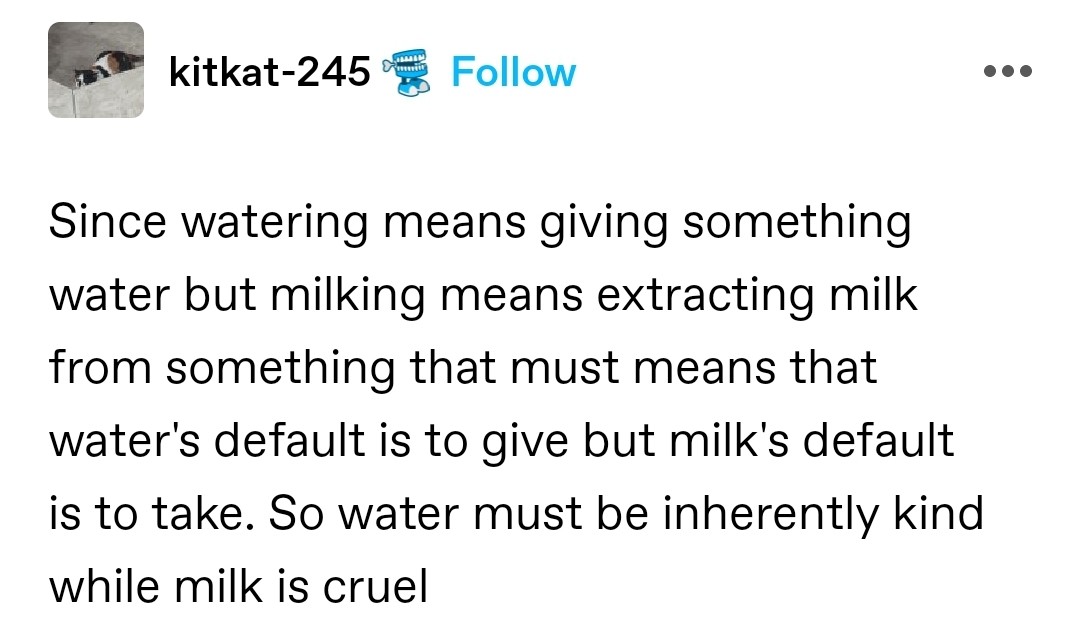Image resolution: width=1080 pixels, height=629 pixels.
Task: Click the word "kind" in the post
Action: coord(937,513)
